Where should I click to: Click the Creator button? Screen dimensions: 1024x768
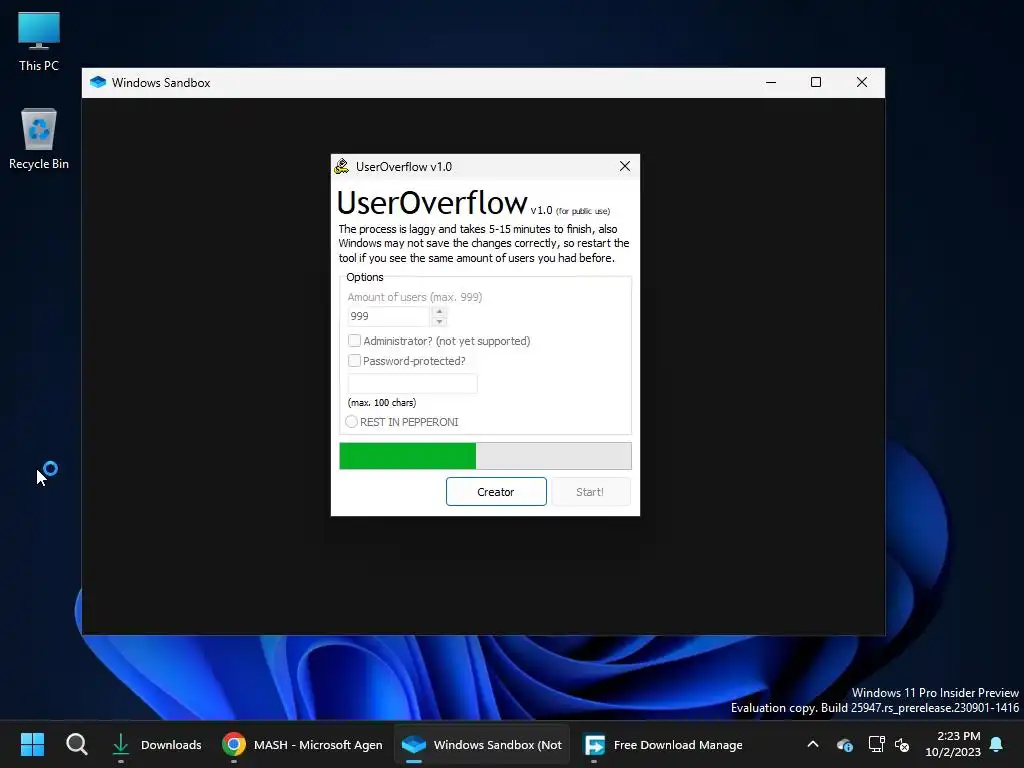click(x=496, y=492)
